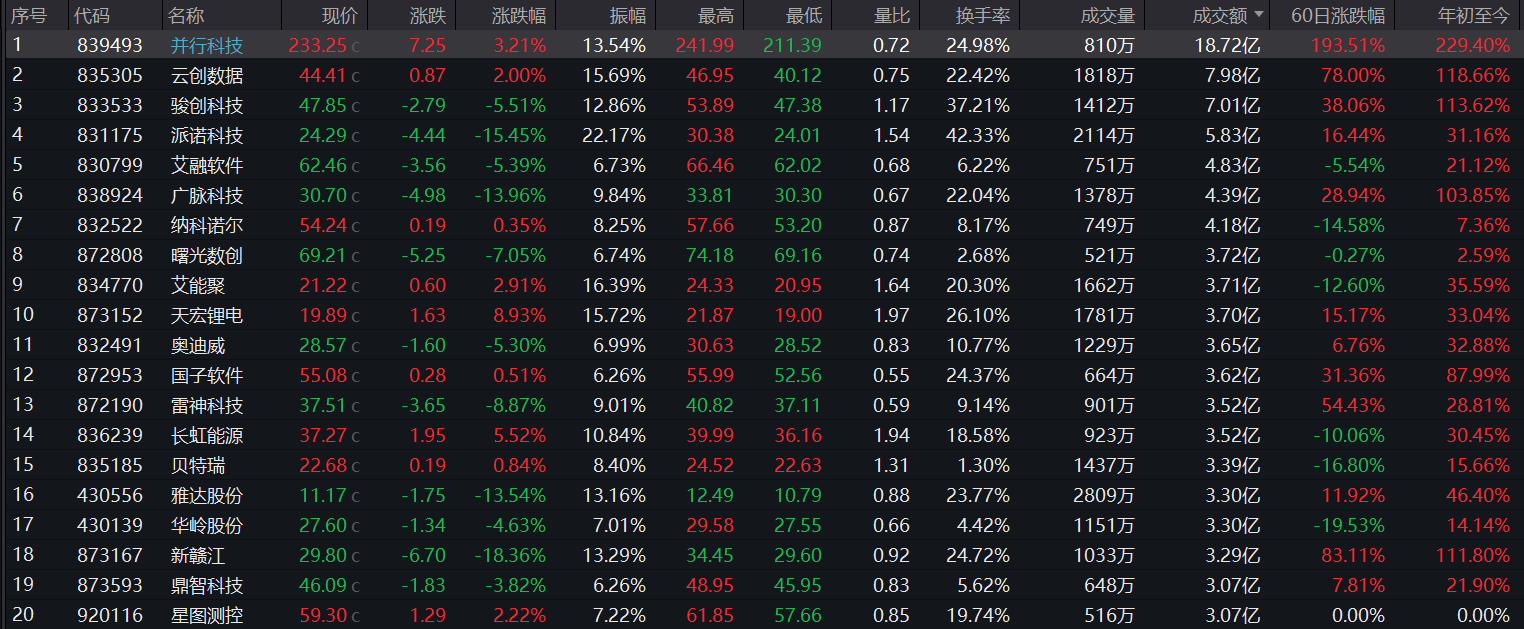Screen dimensions: 1524x629
Task: Select stock name 云创数据
Action: [207, 75]
